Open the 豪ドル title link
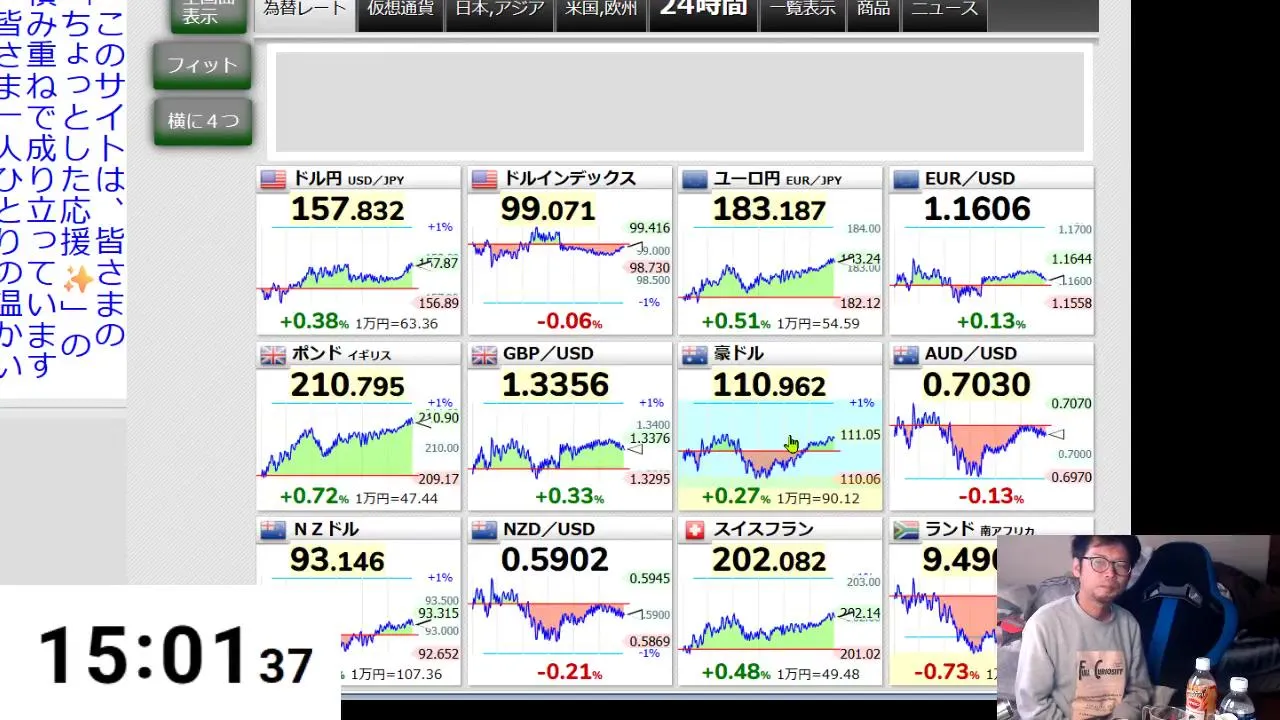This screenshot has width=1280, height=720. tap(738, 353)
